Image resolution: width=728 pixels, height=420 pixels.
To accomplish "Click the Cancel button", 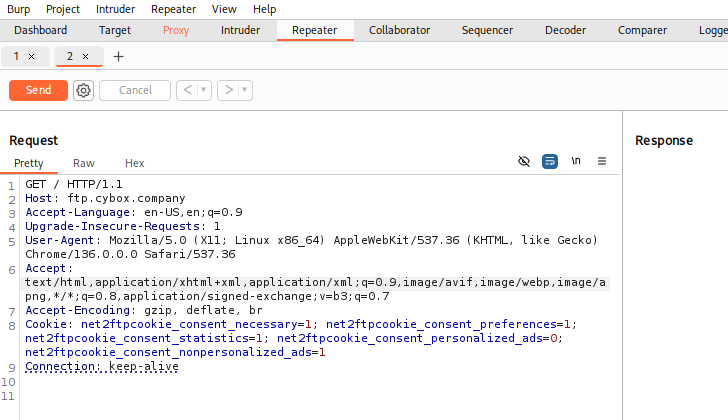I will (135, 90).
